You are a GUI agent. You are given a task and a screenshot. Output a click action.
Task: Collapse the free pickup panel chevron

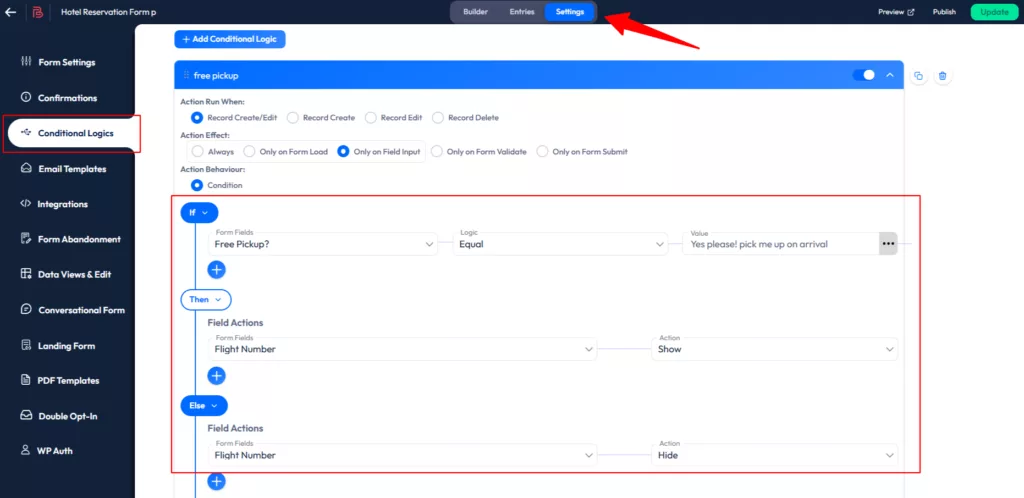click(890, 75)
